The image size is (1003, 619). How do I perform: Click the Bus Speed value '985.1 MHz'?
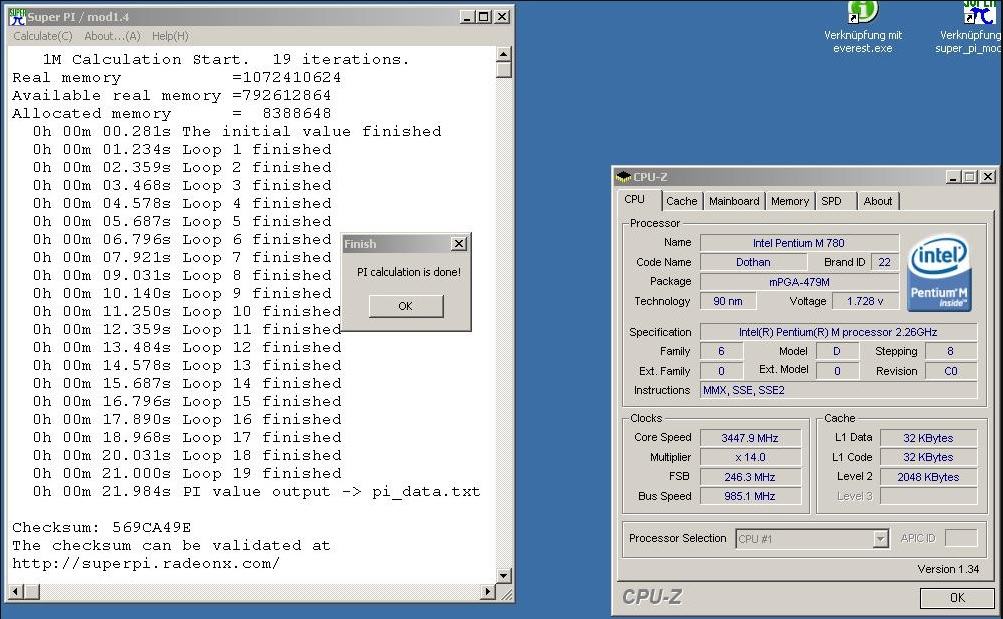(750, 496)
